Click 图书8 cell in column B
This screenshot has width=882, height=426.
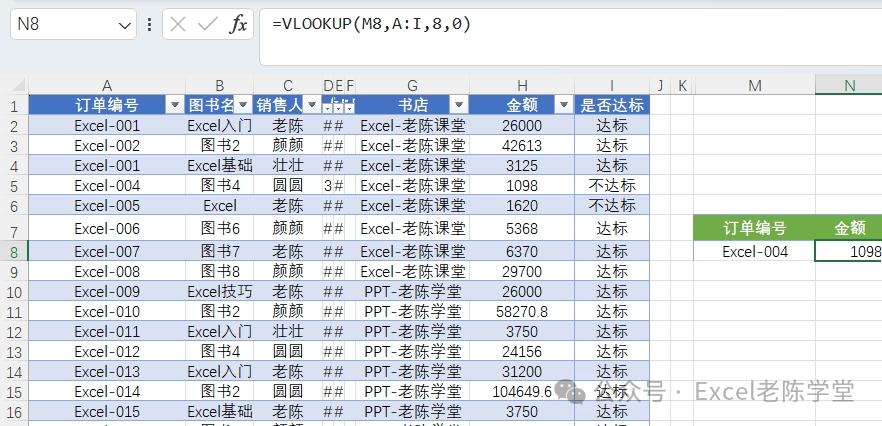pos(219,271)
